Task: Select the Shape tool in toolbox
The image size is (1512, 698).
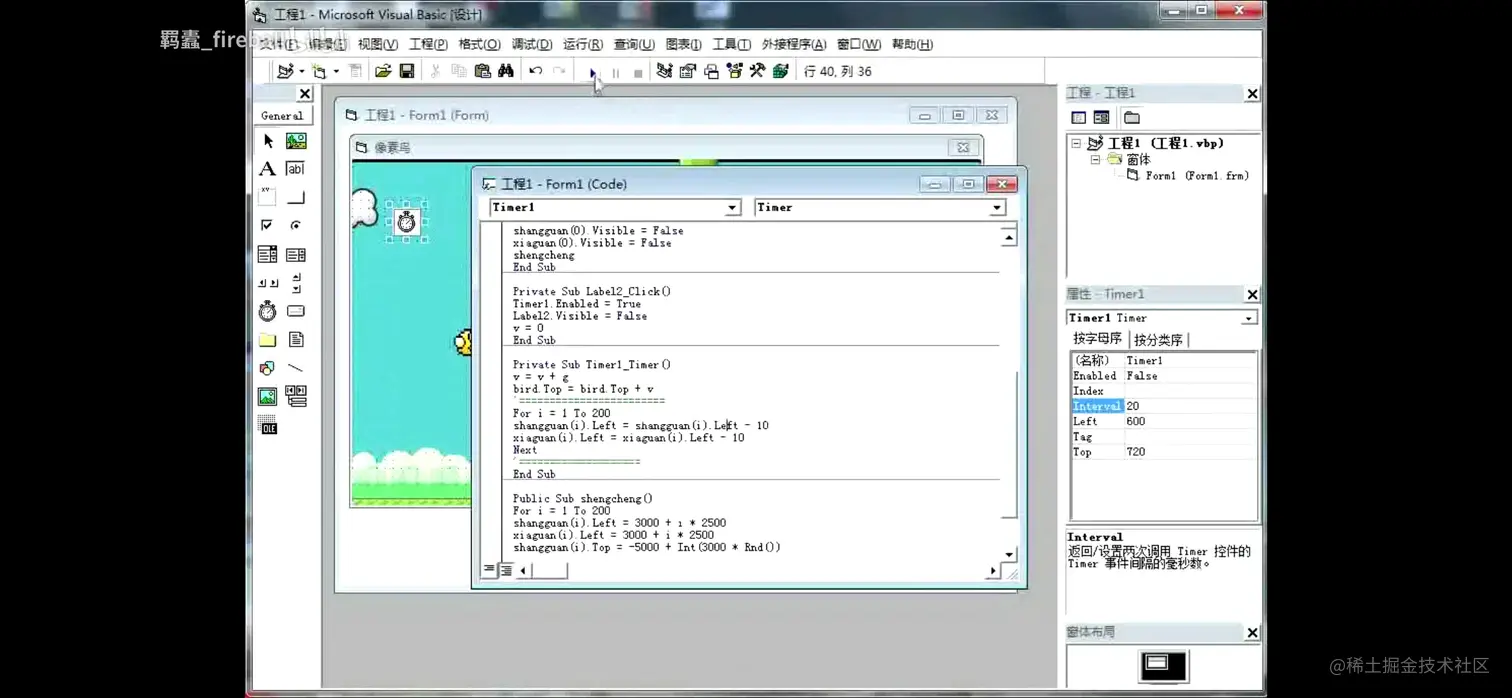Action: [268, 368]
